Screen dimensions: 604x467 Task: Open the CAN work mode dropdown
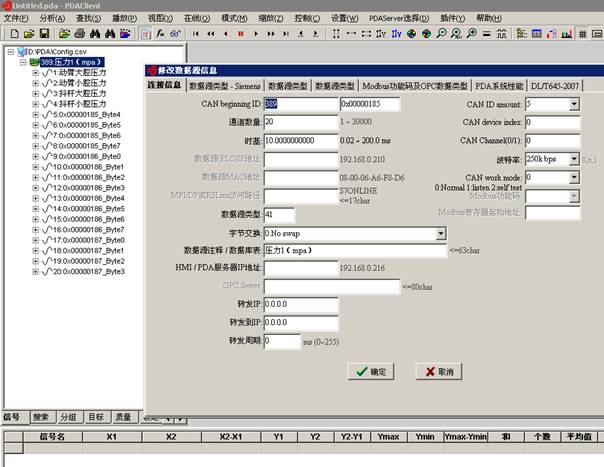click(x=574, y=177)
